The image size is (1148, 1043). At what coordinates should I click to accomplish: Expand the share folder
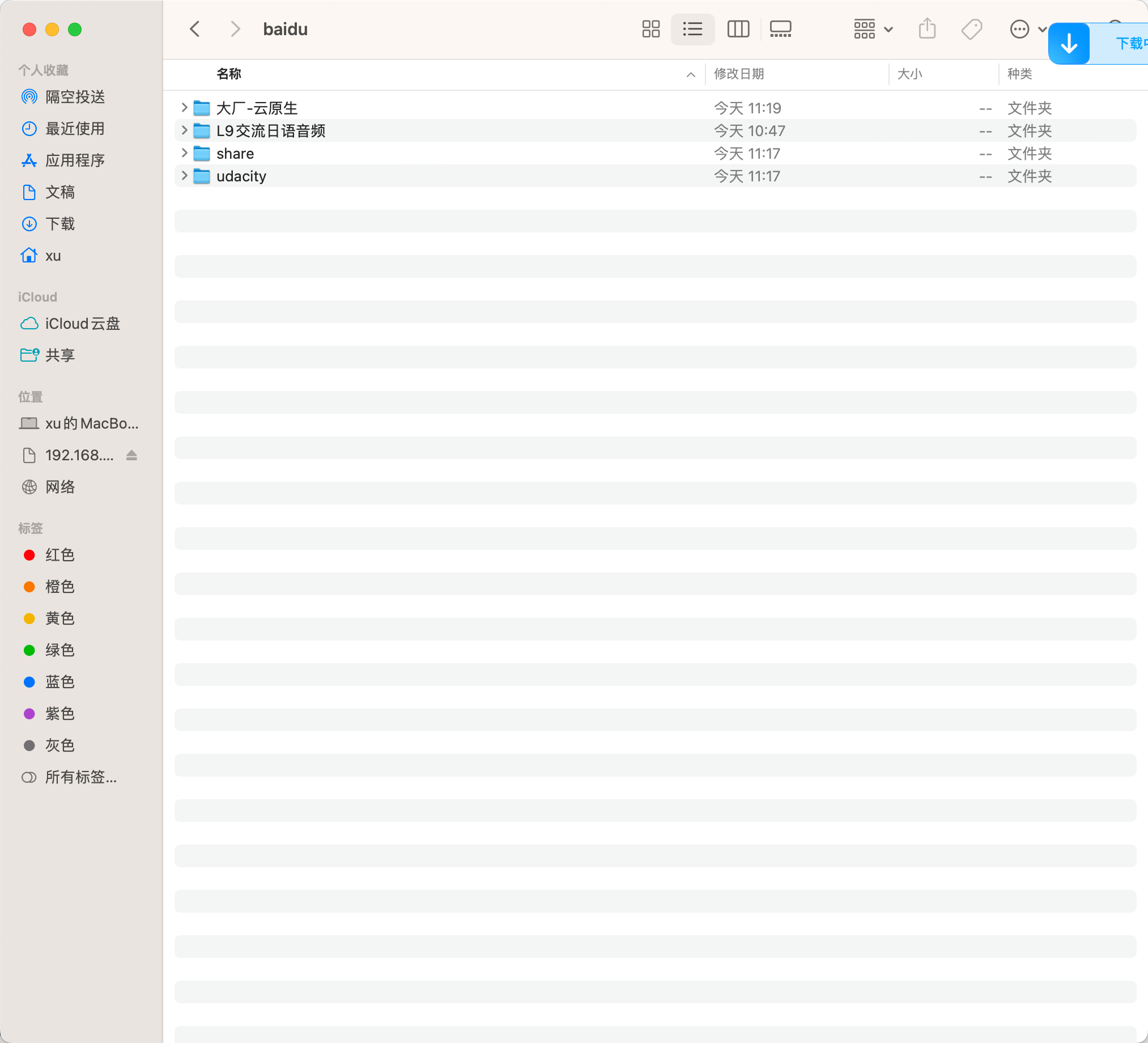point(184,153)
